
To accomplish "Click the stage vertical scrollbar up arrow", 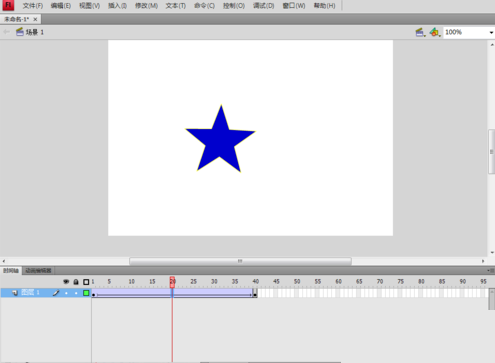I will pyautogui.click(x=492, y=44).
